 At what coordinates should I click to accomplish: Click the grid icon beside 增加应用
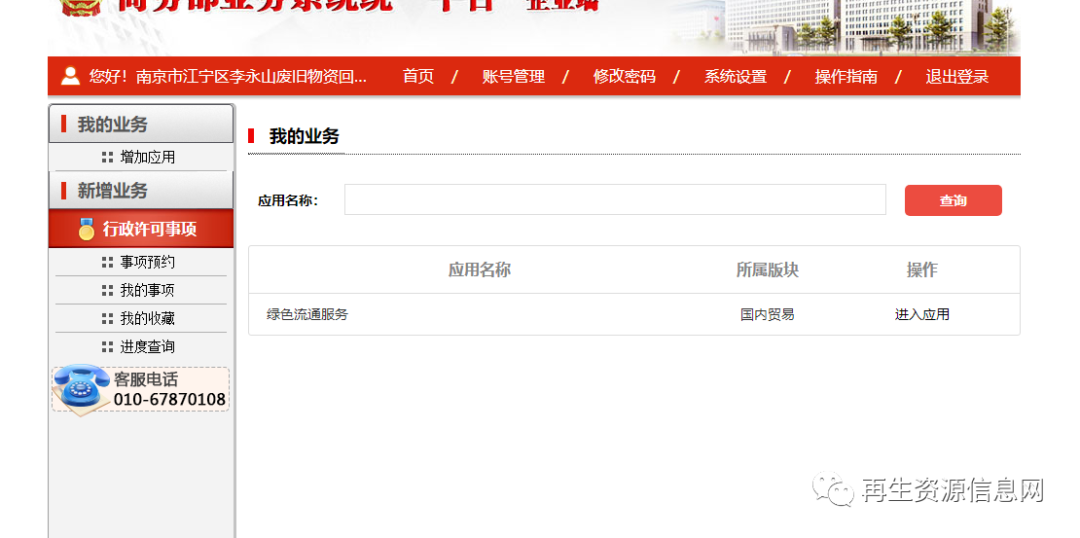[107, 158]
